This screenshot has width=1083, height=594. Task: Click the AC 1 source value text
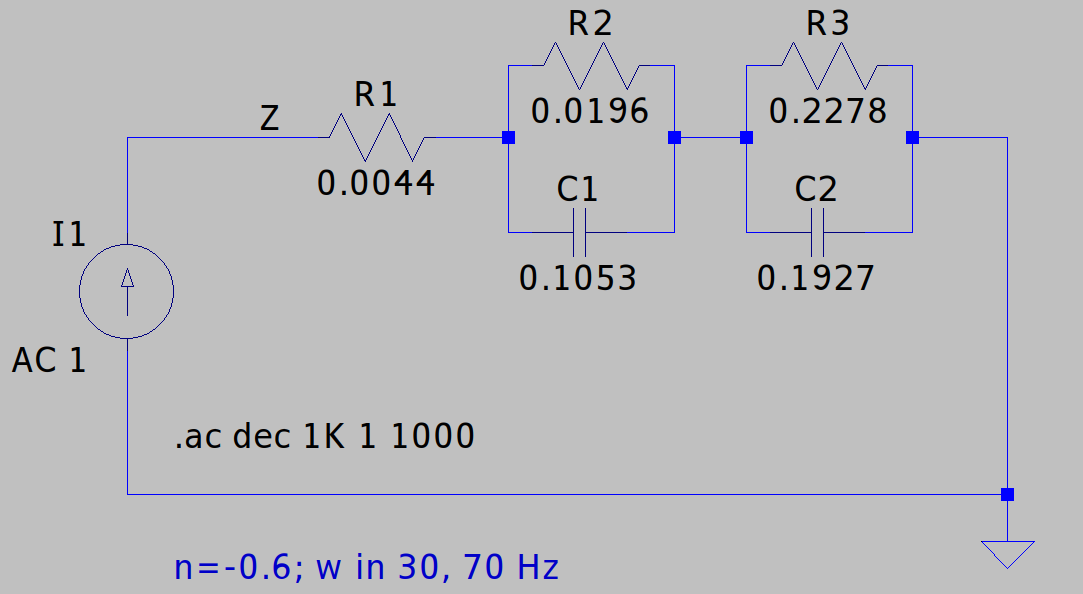(x=49, y=360)
